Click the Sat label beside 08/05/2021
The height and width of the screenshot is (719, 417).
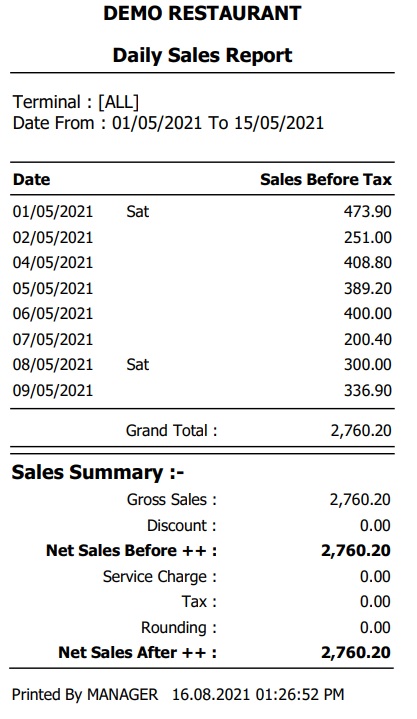(x=138, y=365)
